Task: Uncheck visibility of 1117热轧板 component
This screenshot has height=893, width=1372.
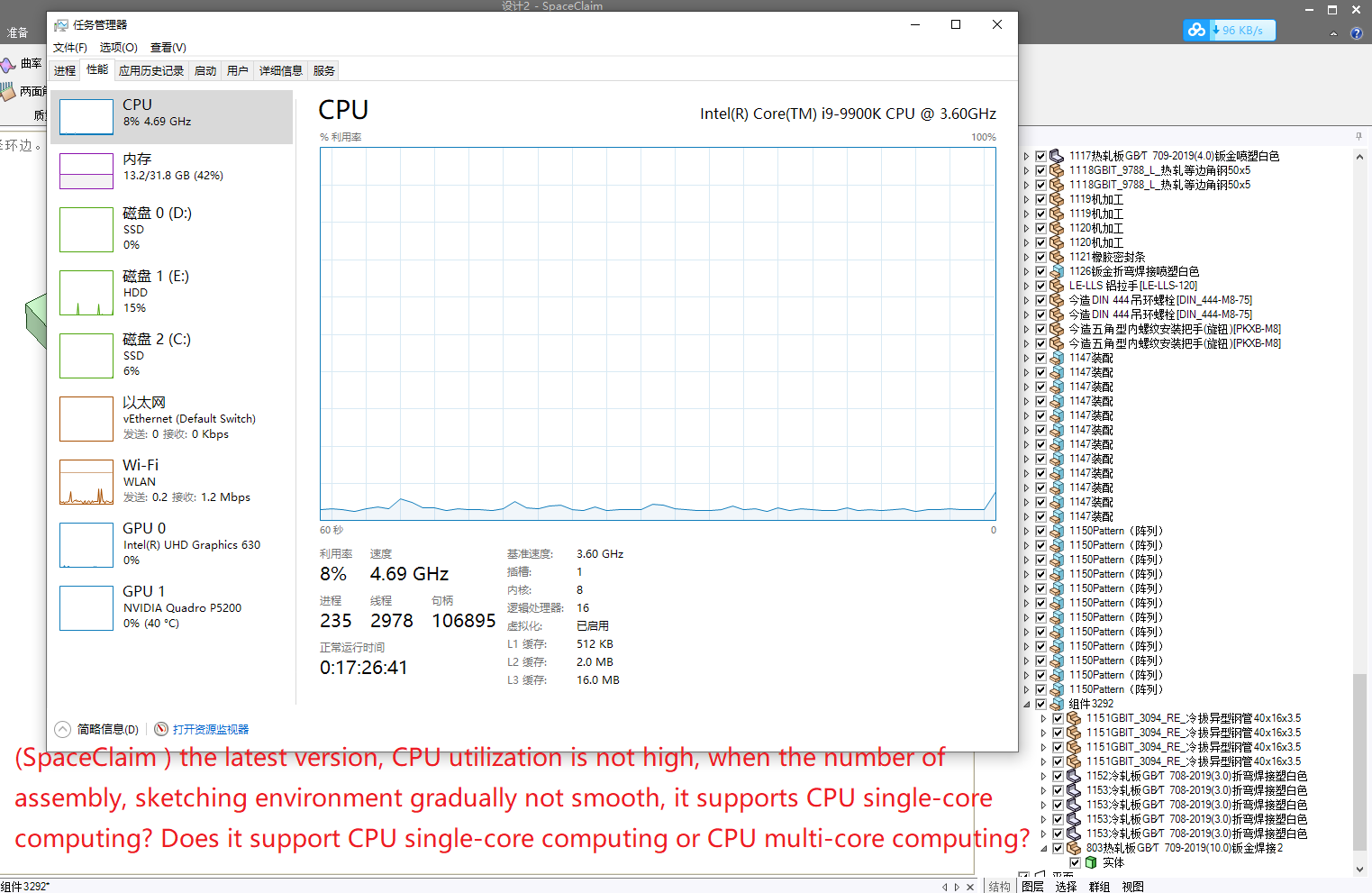Action: pos(1040,156)
